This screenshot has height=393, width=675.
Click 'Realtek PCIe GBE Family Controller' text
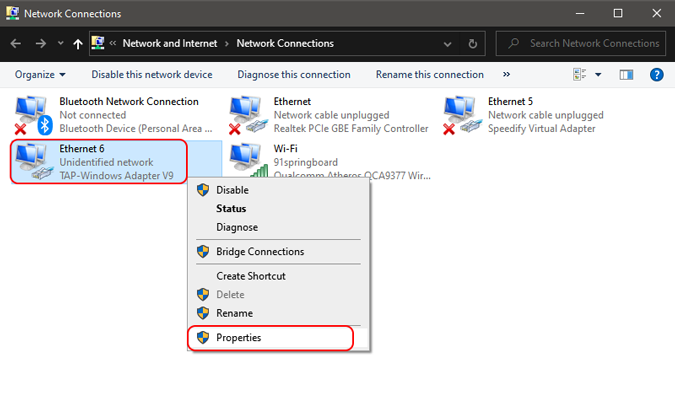tap(351, 129)
